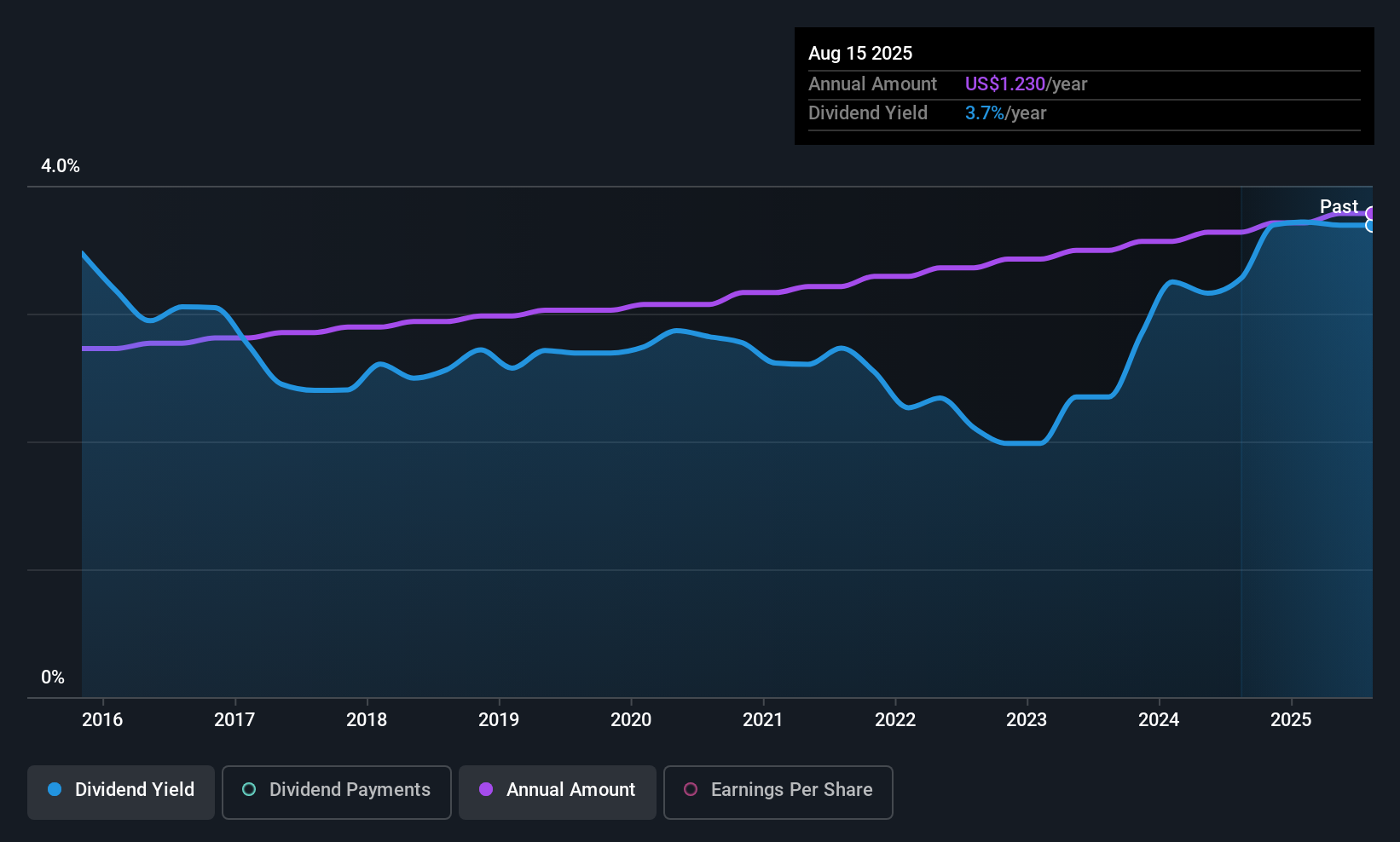Screen dimensions: 1400x842
Task: Select the 2017 x-axis label
Action: (x=234, y=719)
